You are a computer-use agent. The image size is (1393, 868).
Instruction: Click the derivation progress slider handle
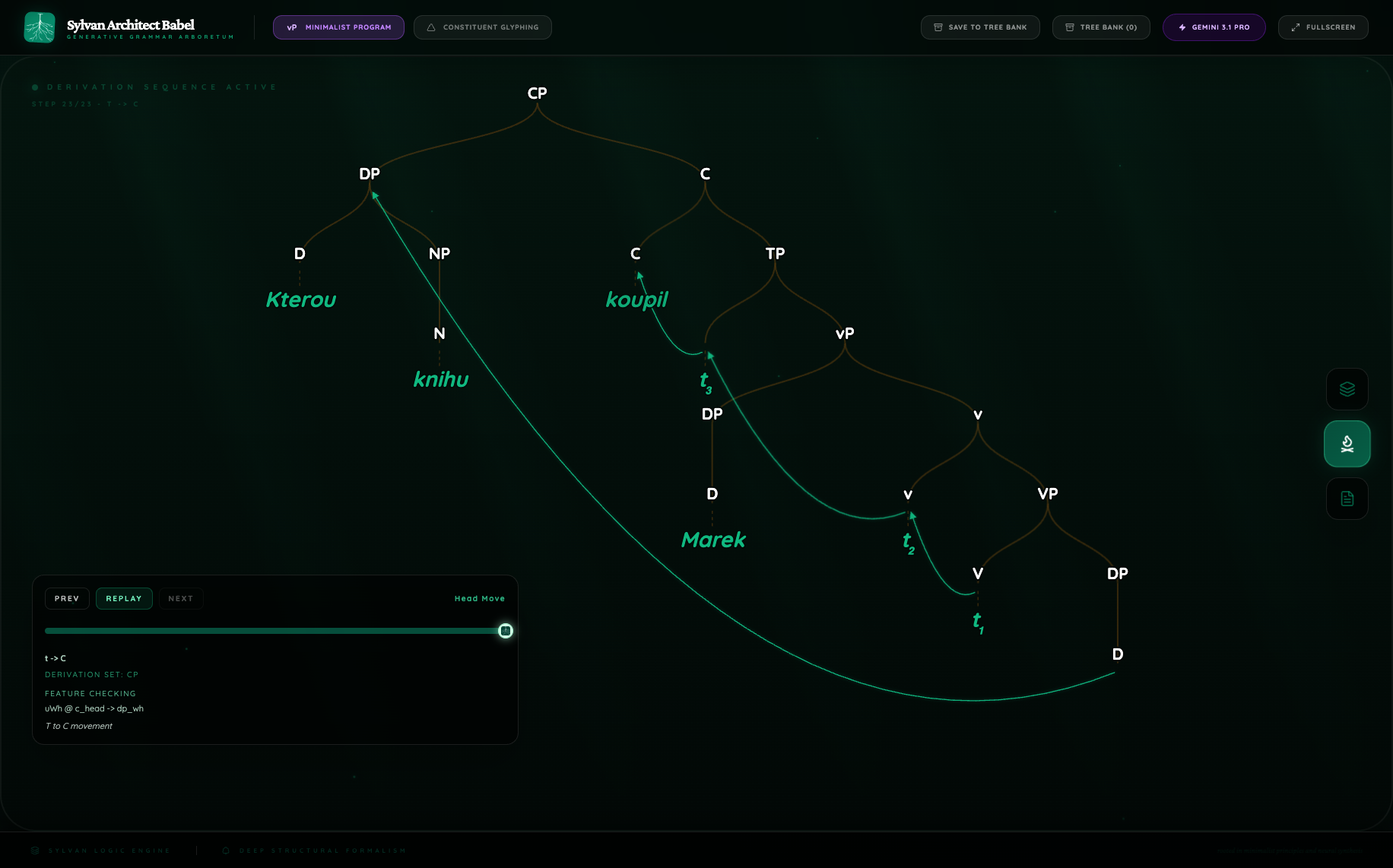pos(506,631)
